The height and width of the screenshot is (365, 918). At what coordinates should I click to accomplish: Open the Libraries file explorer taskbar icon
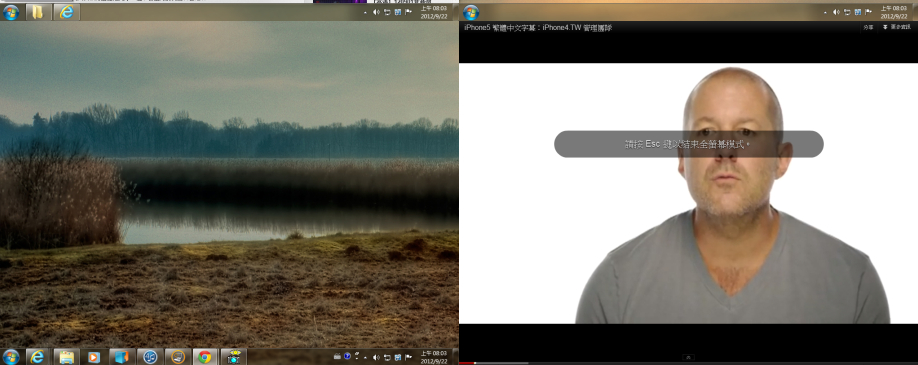(x=66, y=356)
